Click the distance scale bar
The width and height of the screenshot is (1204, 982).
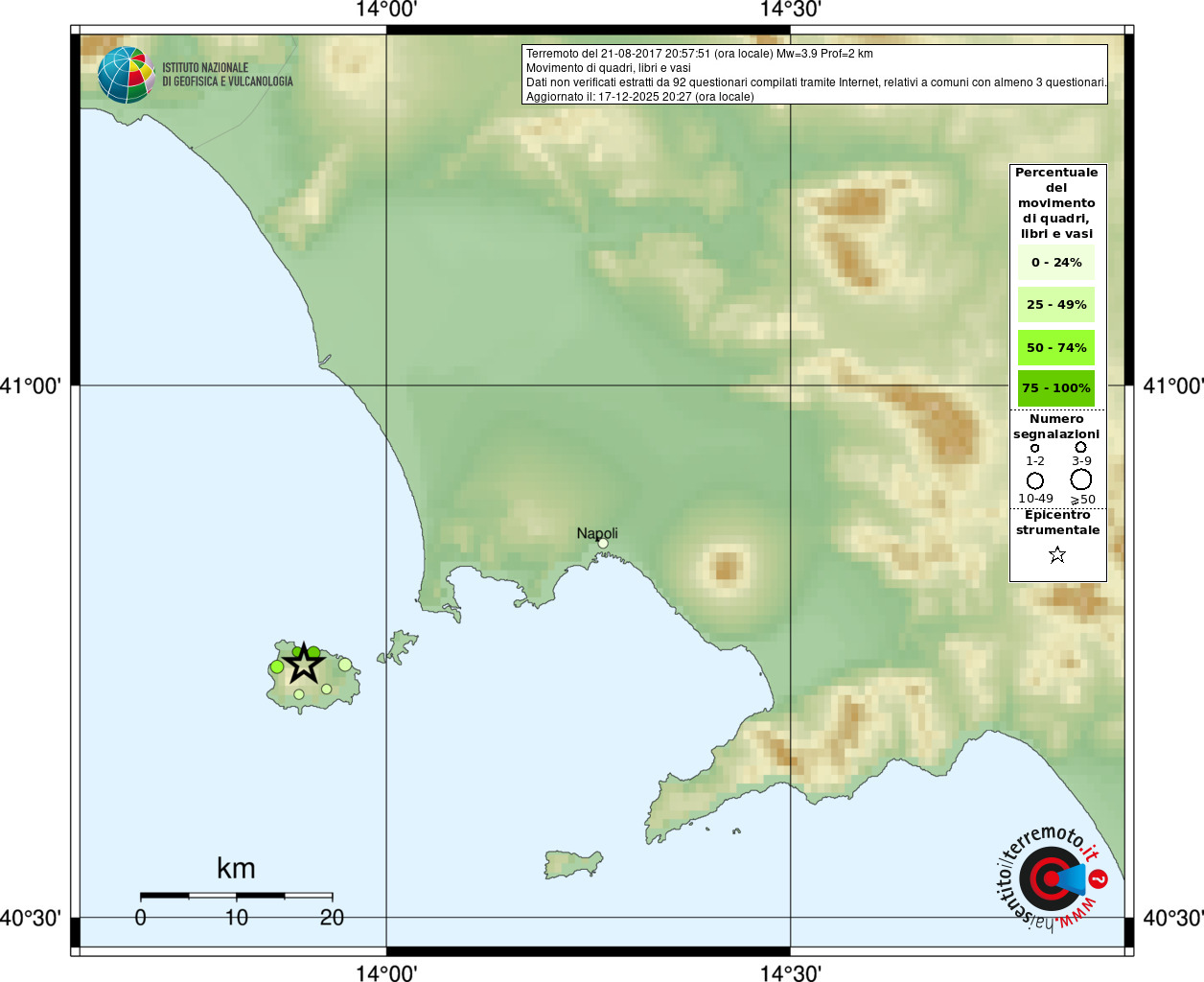click(x=237, y=896)
